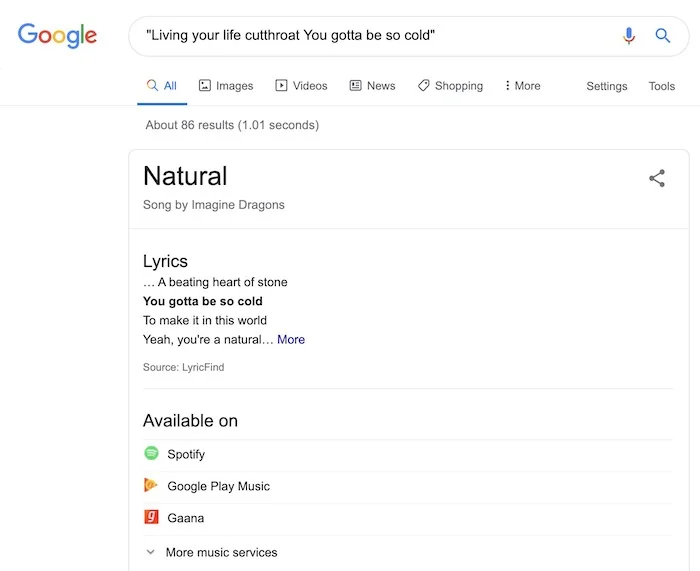The width and height of the screenshot is (700, 571).
Task: Click About 86 results count text
Action: click(x=232, y=125)
